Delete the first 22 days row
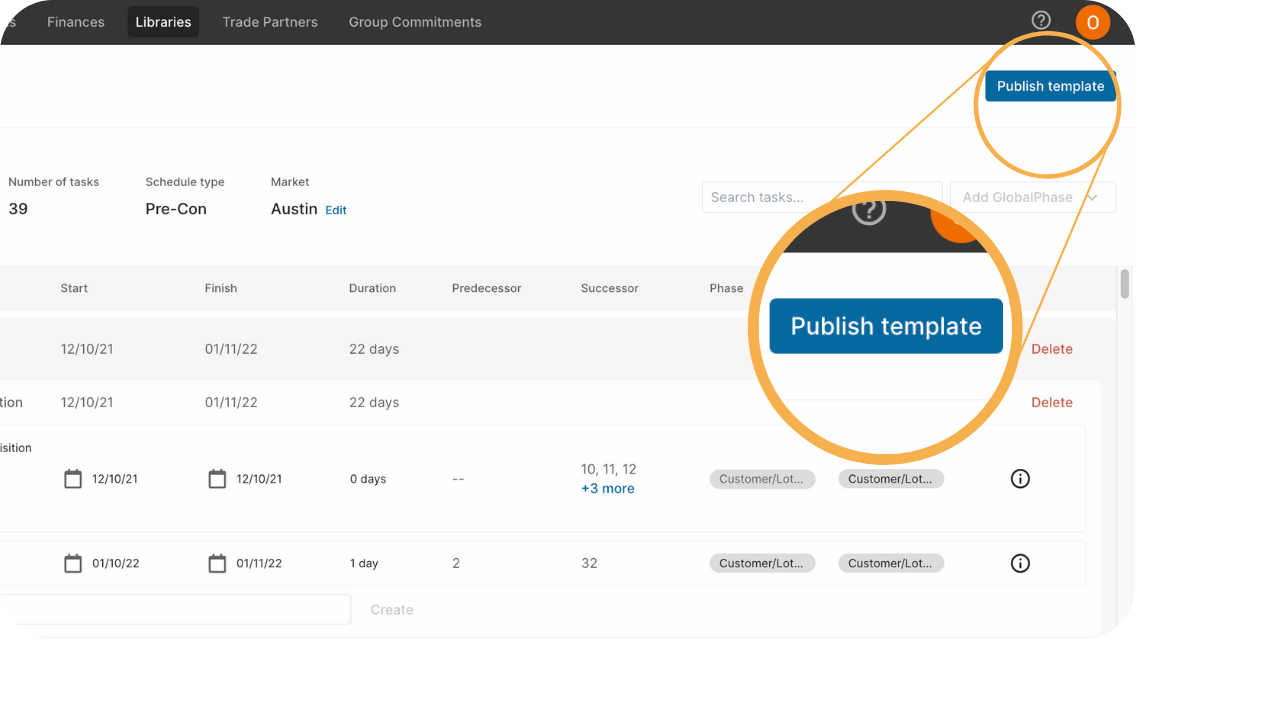 point(1052,349)
